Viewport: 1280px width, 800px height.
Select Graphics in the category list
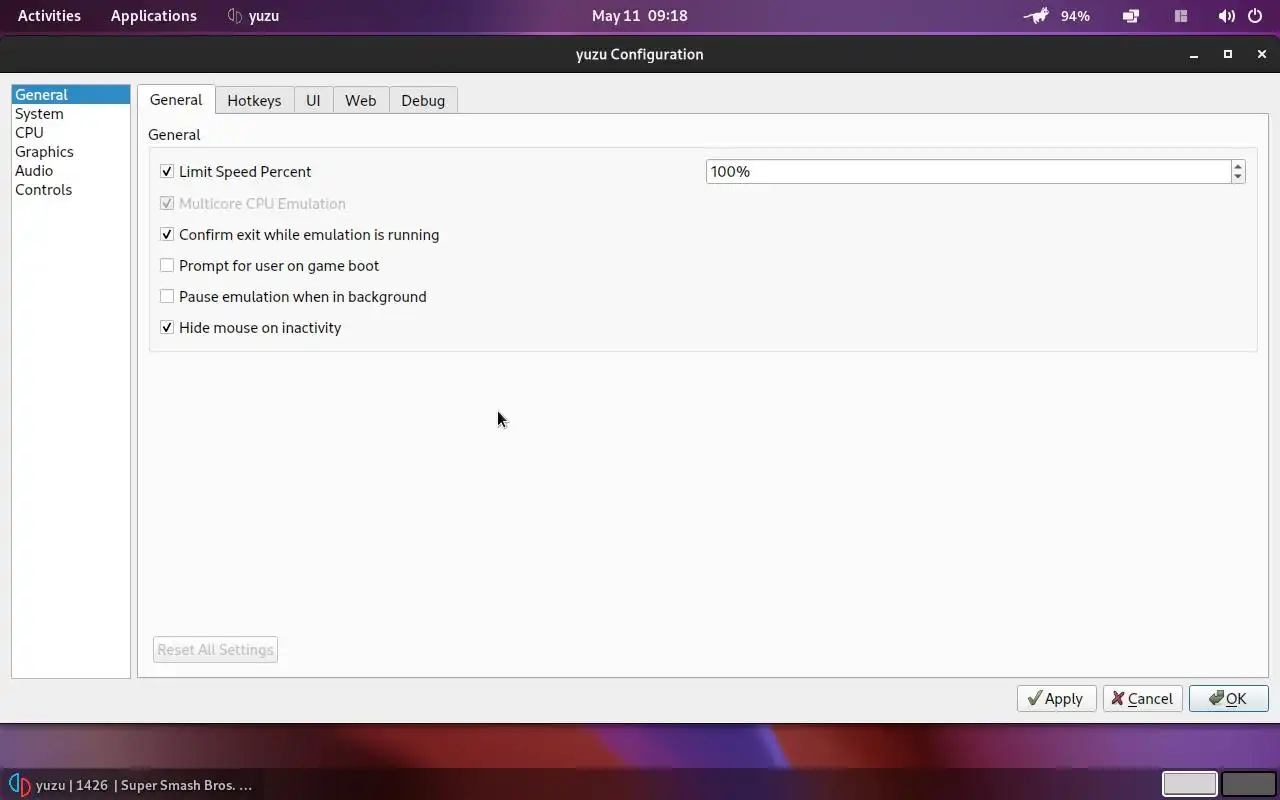[71, 152]
